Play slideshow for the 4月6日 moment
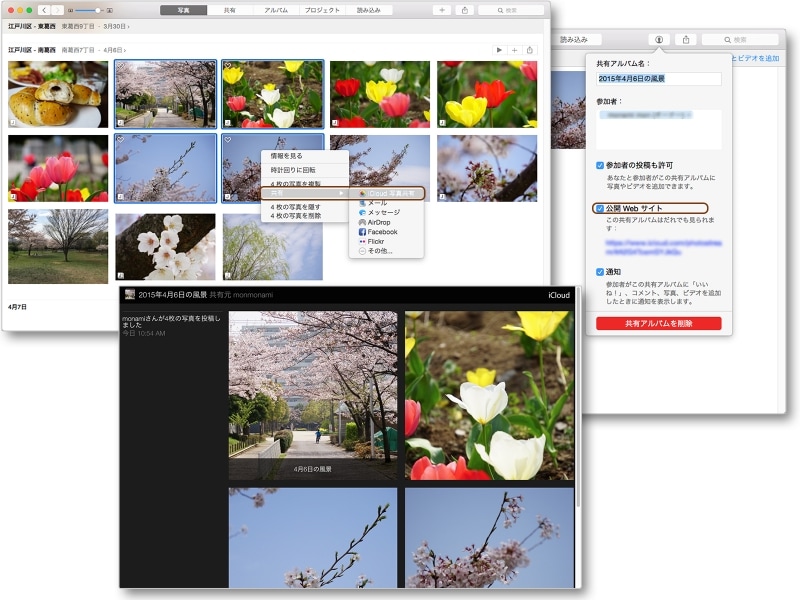 [x=499, y=49]
